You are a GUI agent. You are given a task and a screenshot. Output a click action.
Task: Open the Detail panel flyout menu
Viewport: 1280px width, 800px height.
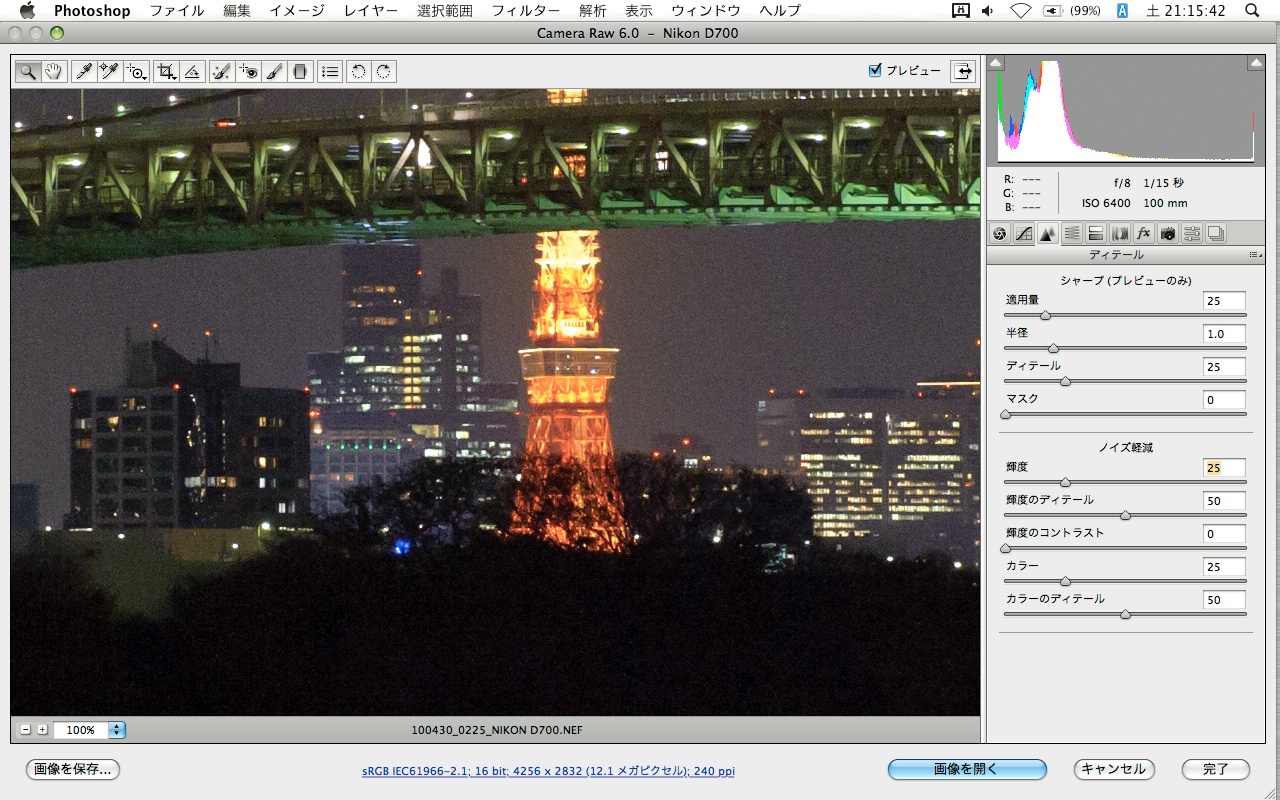click(x=1256, y=255)
